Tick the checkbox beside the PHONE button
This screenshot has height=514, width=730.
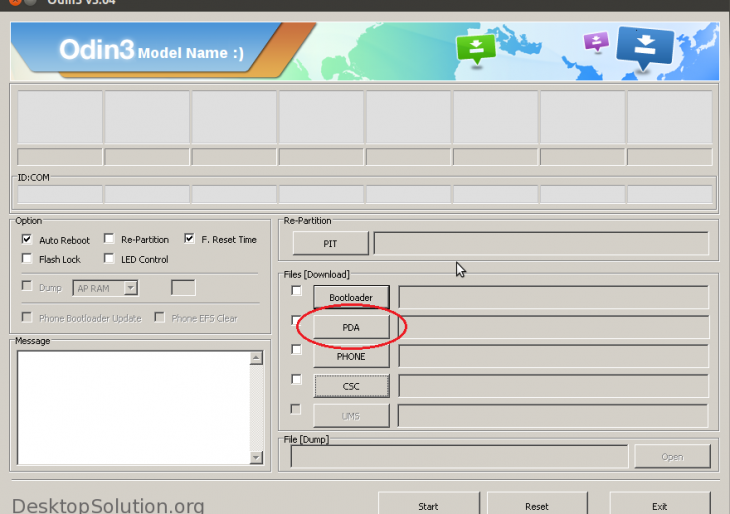click(296, 350)
